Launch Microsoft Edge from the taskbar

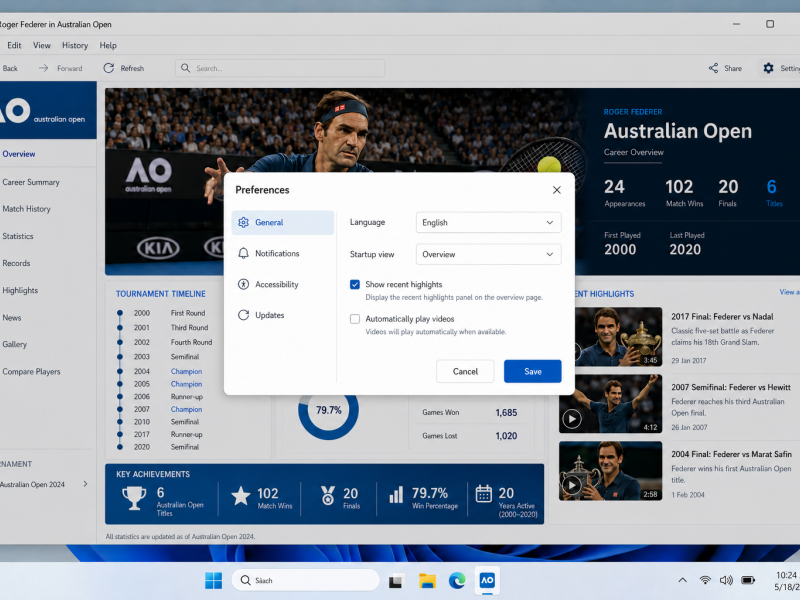457,580
